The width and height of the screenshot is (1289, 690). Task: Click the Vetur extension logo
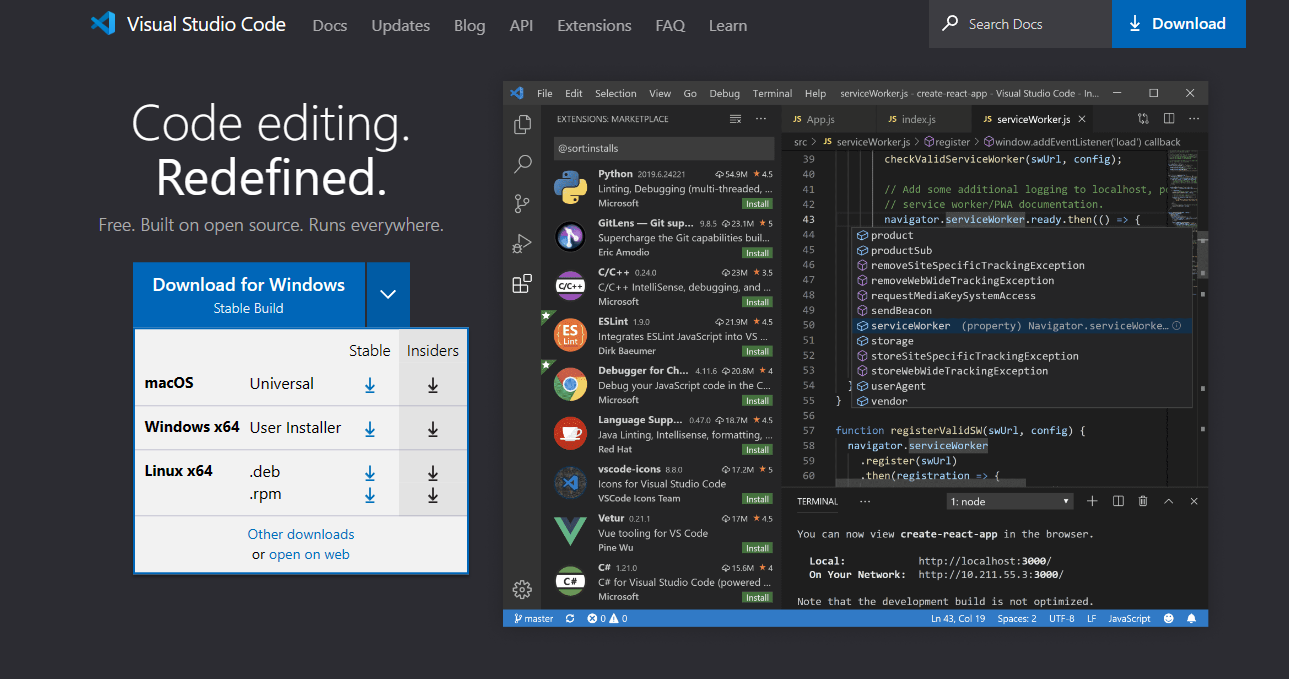[570, 531]
